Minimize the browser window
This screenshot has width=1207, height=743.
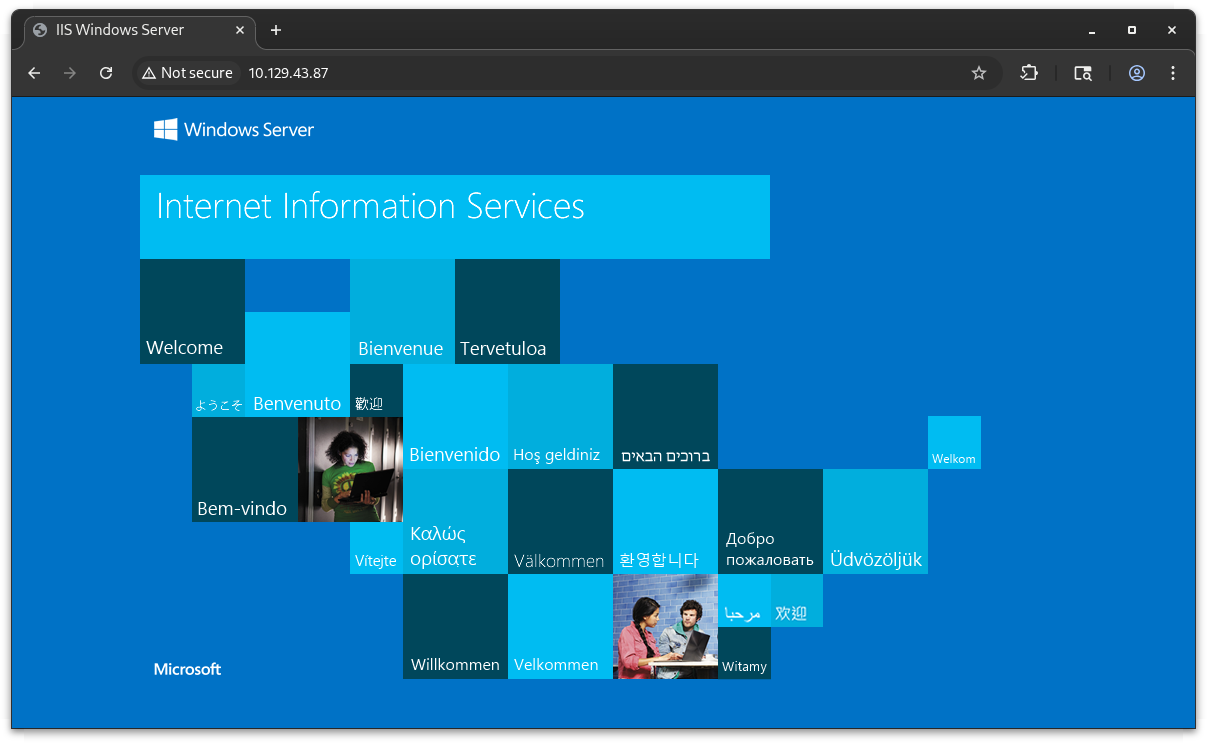coord(1092,30)
